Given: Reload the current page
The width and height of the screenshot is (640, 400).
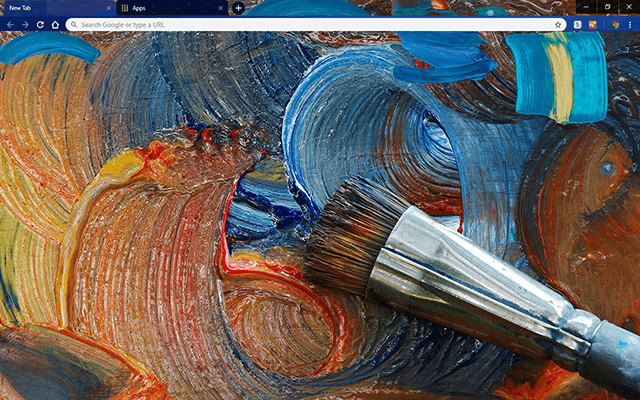Looking at the screenshot, I should tap(40, 25).
